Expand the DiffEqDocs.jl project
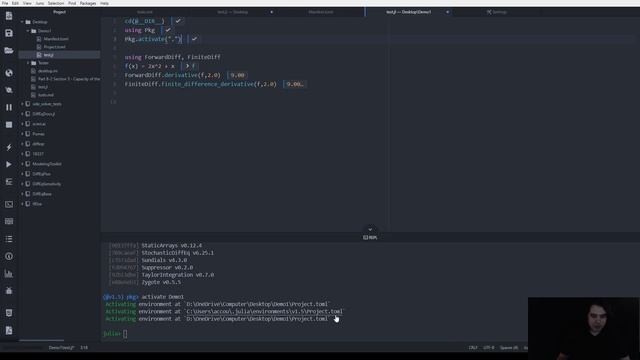The height and width of the screenshot is (360, 640). pyautogui.click(x=22, y=114)
